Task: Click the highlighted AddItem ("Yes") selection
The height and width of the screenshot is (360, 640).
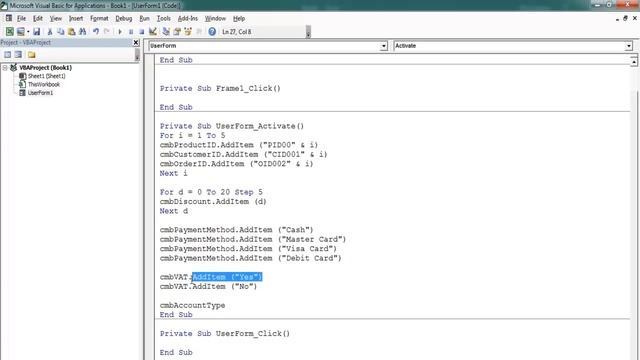Action: [x=227, y=277]
